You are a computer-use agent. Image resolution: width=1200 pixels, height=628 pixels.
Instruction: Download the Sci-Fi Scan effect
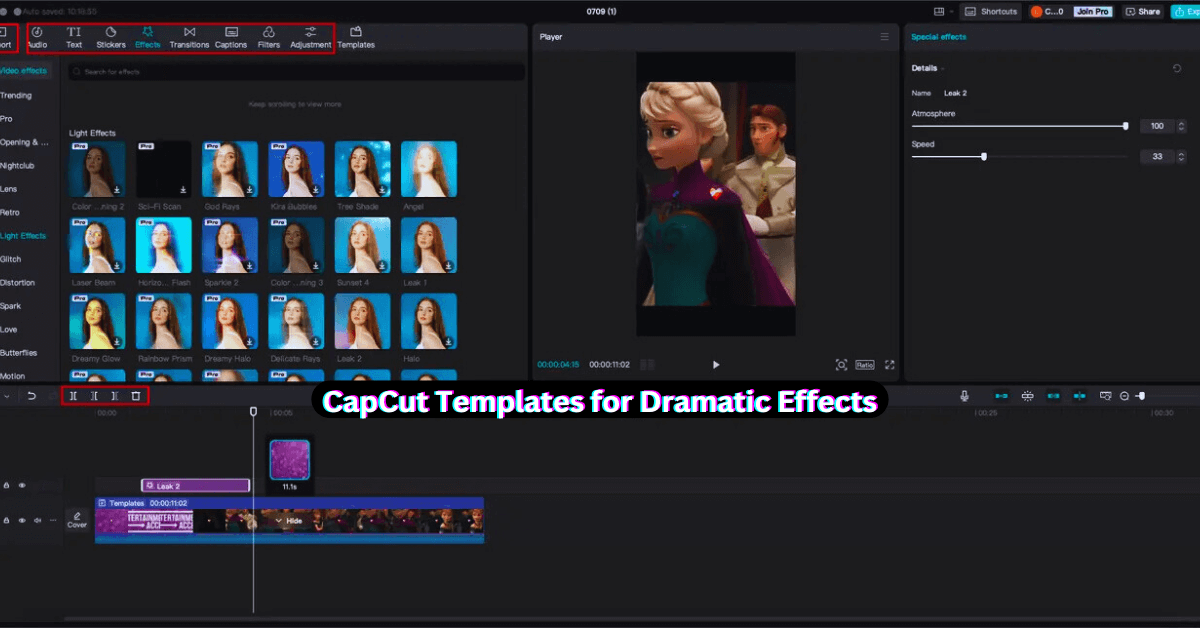coord(183,190)
